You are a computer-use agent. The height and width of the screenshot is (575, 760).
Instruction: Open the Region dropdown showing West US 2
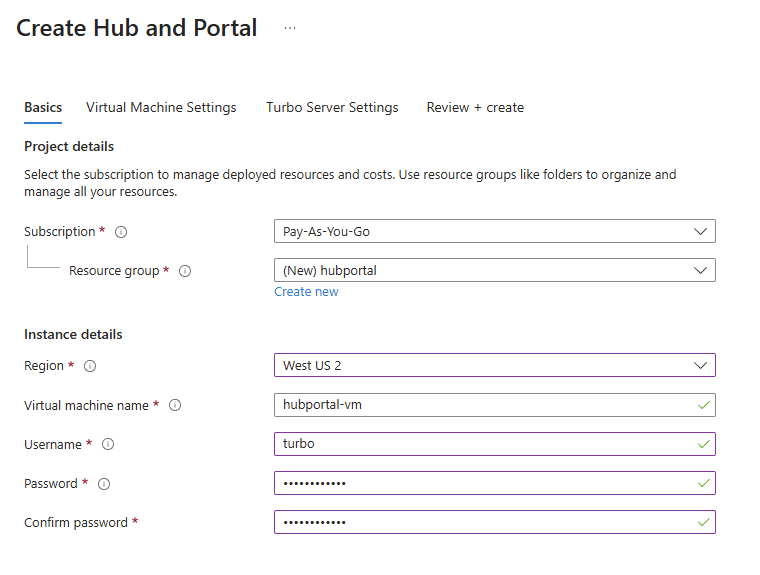point(494,366)
